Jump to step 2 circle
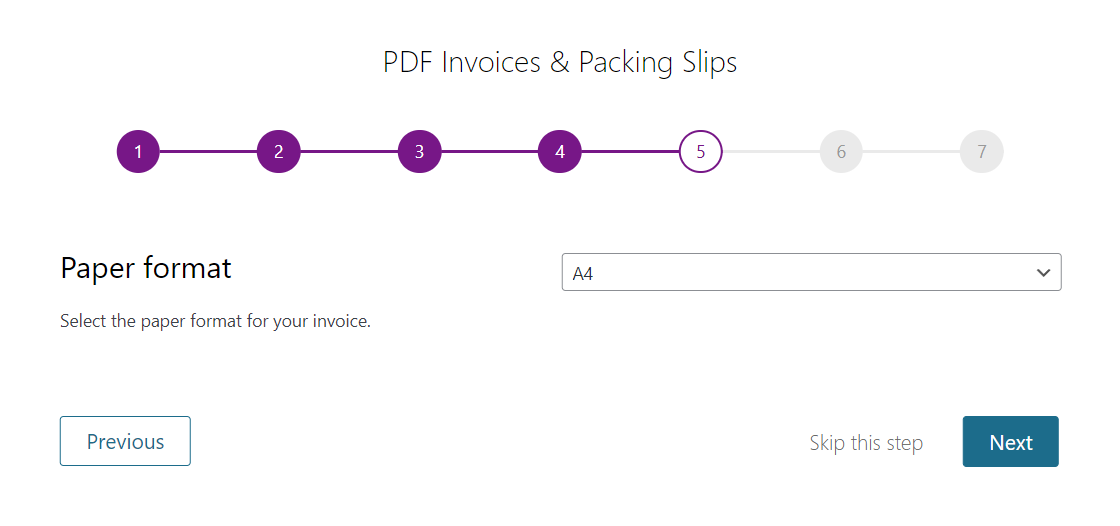This screenshot has width=1120, height=526. click(279, 152)
